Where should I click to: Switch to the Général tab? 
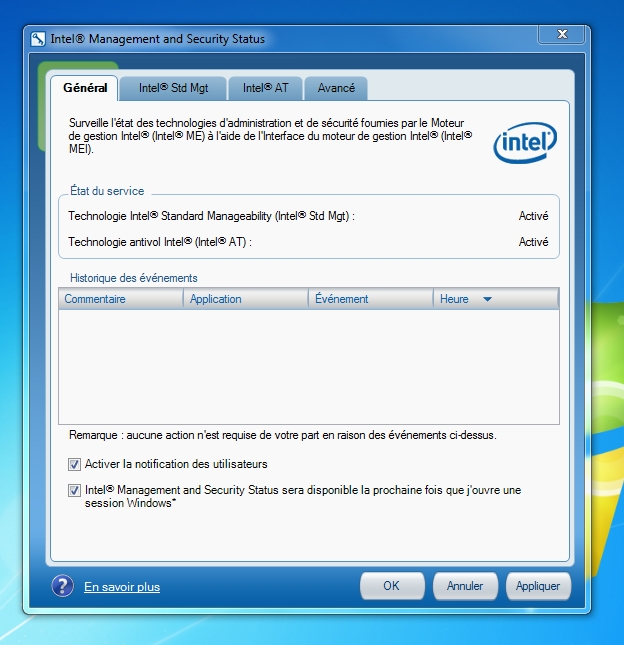[85, 88]
